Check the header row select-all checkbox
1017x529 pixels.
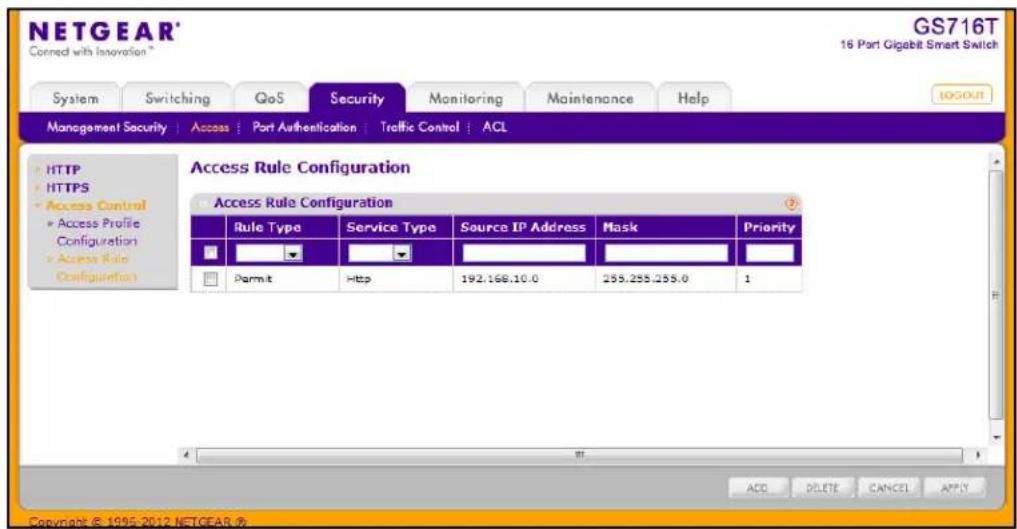210,252
